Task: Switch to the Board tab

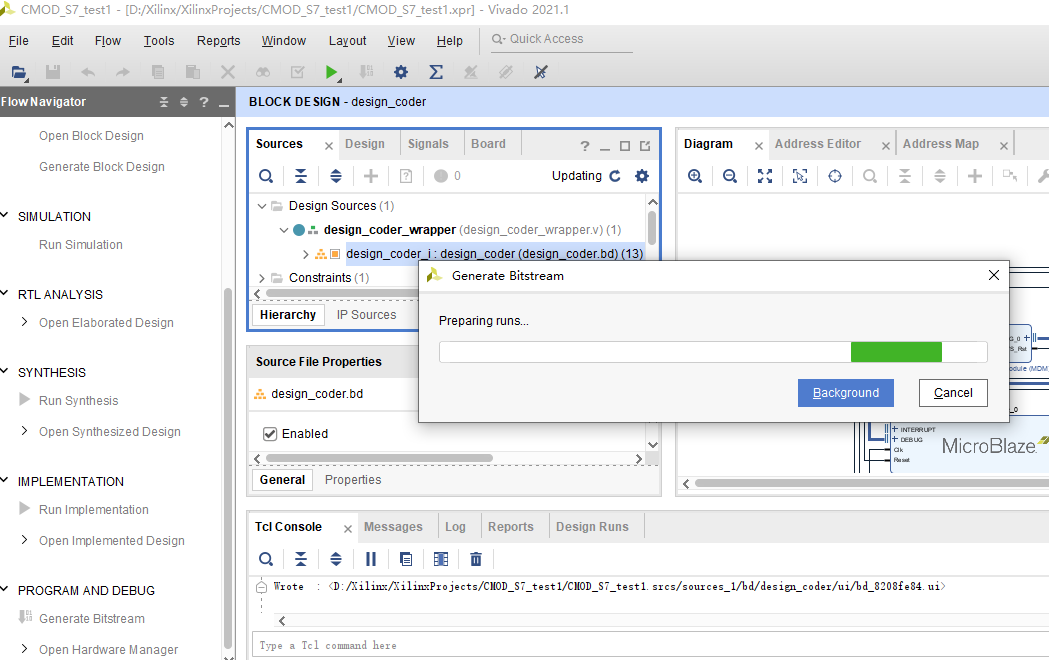Action: (488, 144)
